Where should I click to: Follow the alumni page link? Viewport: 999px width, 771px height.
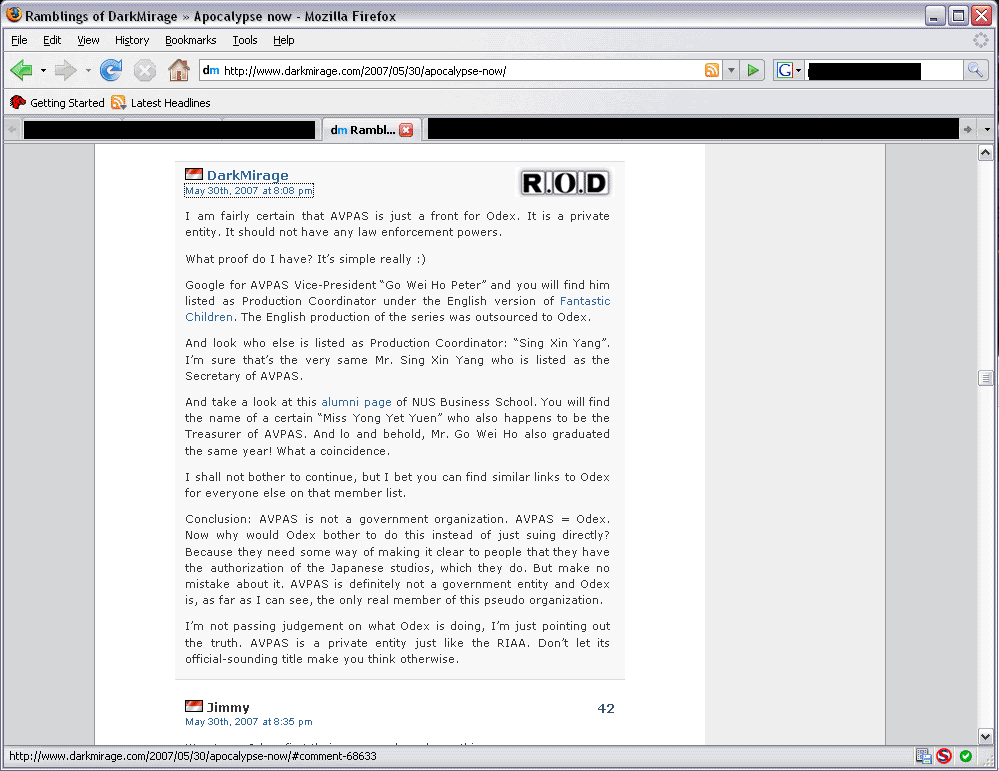coord(356,402)
